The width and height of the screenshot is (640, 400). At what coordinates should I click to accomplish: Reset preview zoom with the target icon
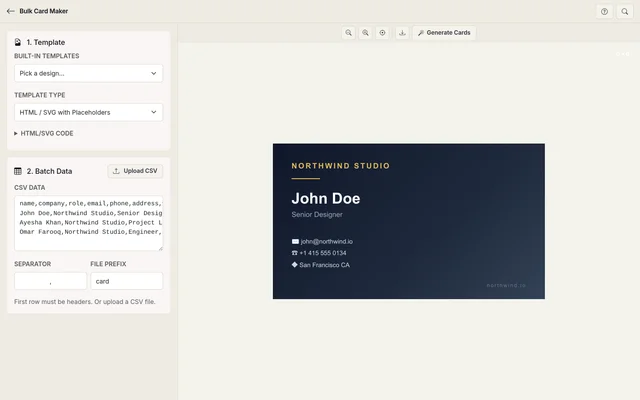tap(382, 33)
